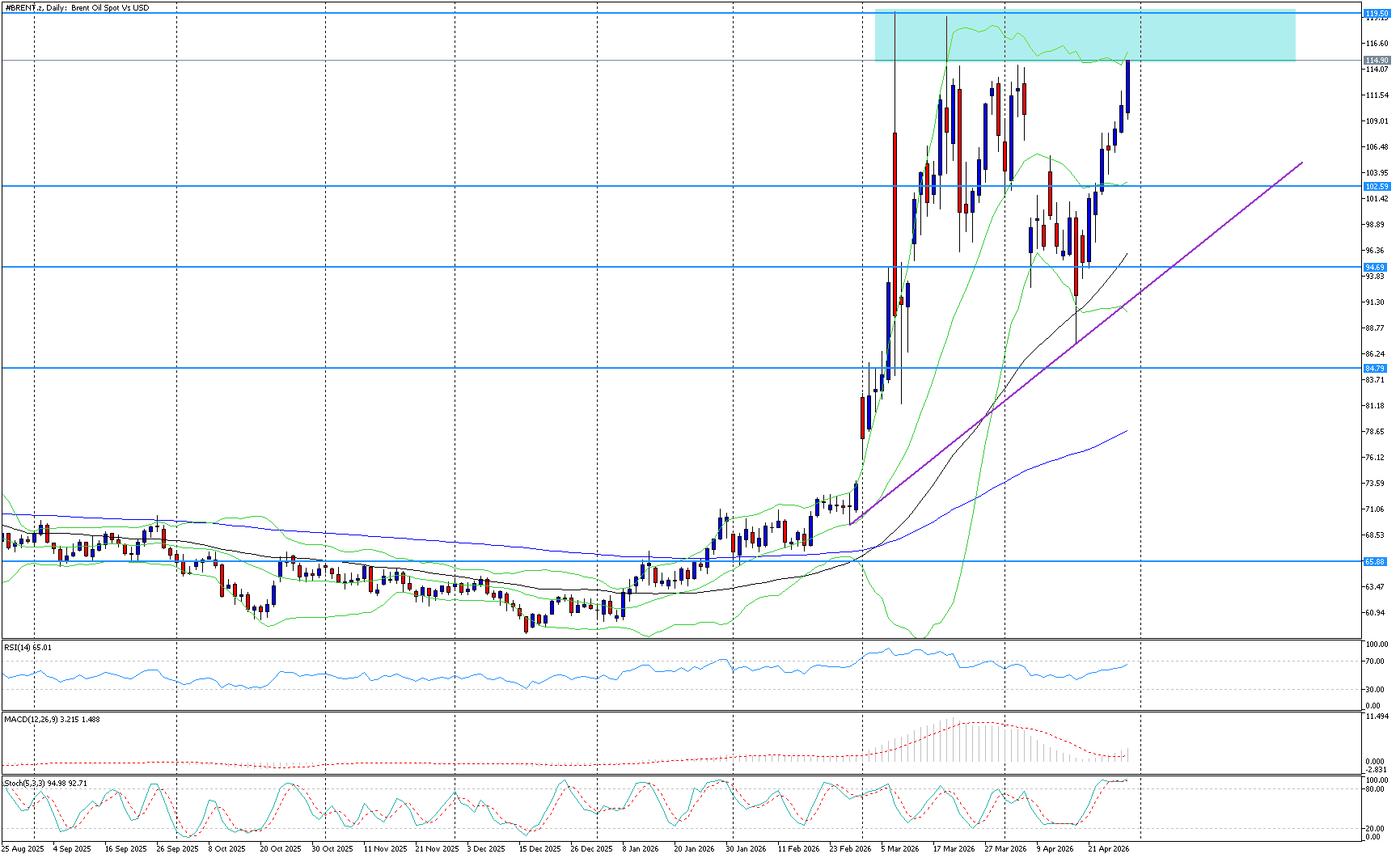Click the 84.79 horizontal line label
The height and width of the screenshot is (858, 1400).
click(1376, 368)
